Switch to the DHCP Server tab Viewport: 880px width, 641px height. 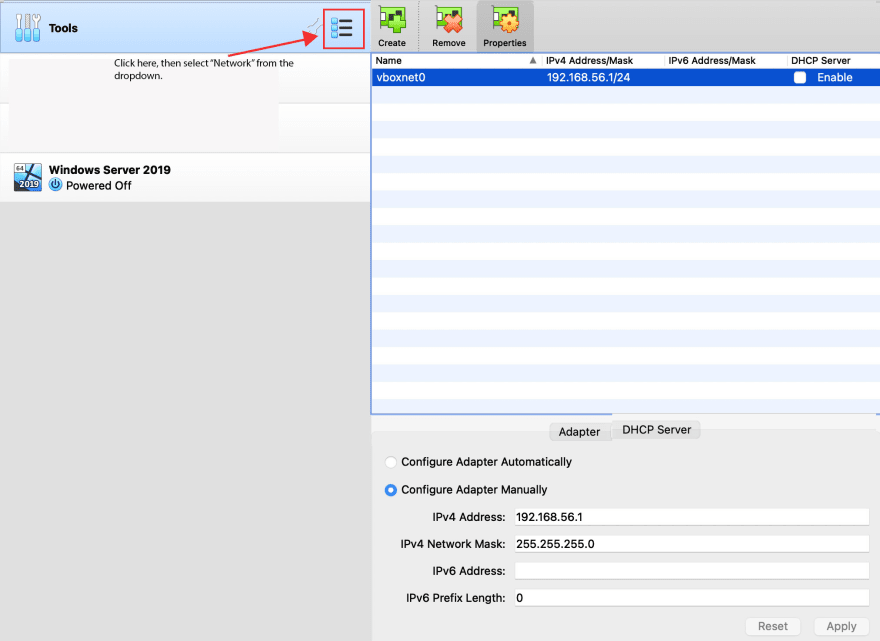[x=656, y=430]
